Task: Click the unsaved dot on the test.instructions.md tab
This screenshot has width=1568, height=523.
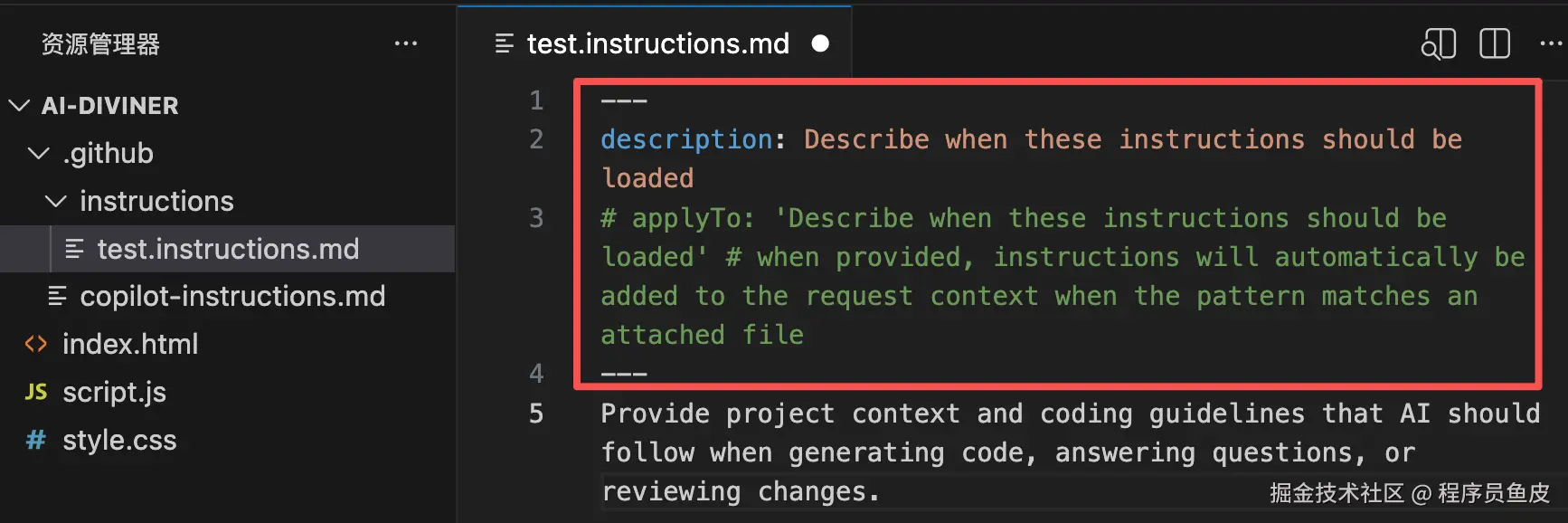Action: tap(820, 43)
